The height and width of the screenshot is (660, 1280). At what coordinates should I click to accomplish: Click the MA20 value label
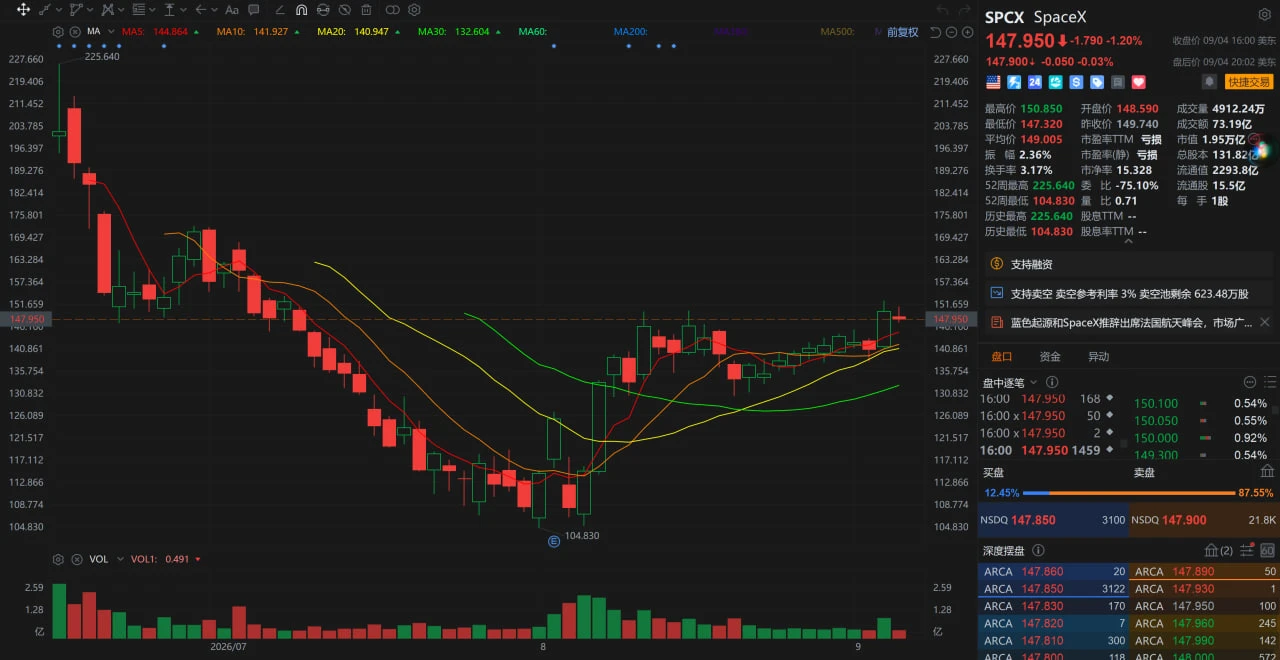point(353,32)
